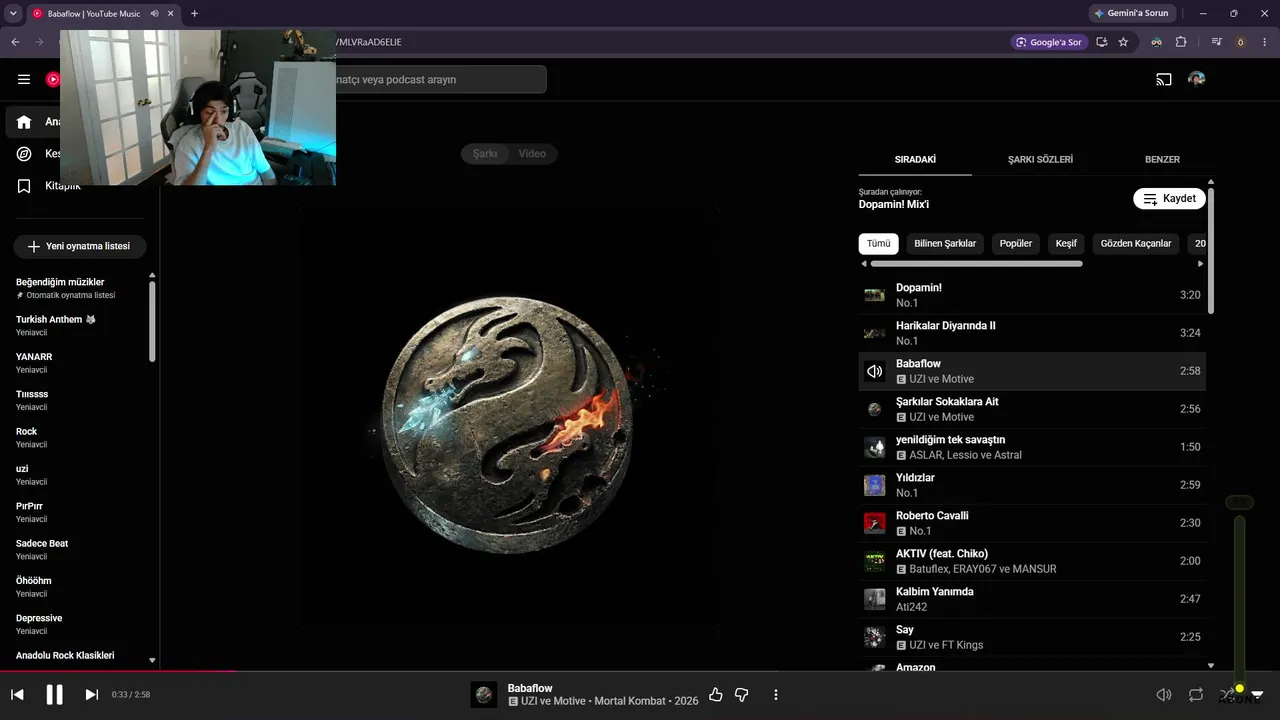Click the Babaflow album thumbnail in player bar
The height and width of the screenshot is (720, 1280).
tap(484, 694)
